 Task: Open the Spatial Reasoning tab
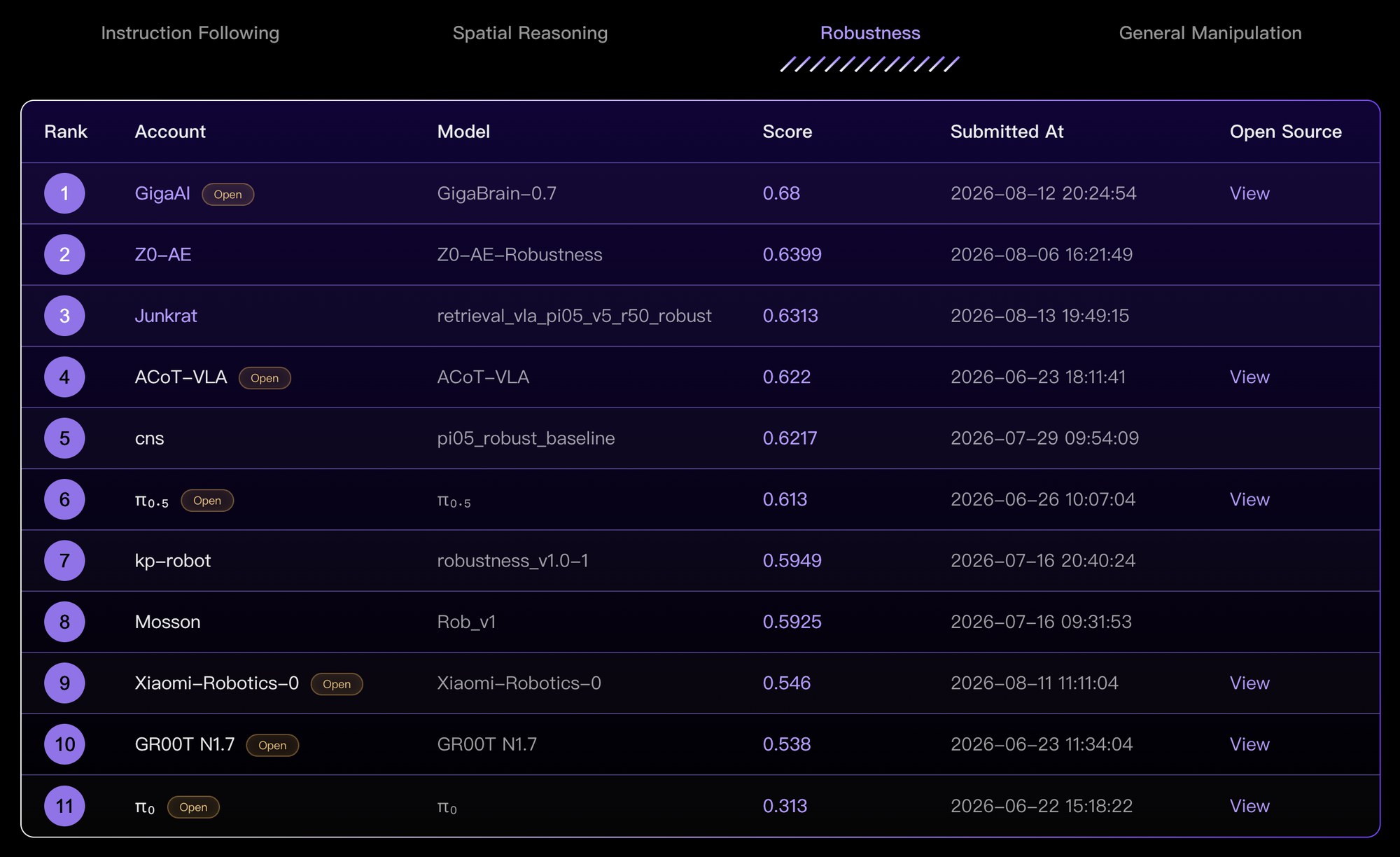(530, 33)
